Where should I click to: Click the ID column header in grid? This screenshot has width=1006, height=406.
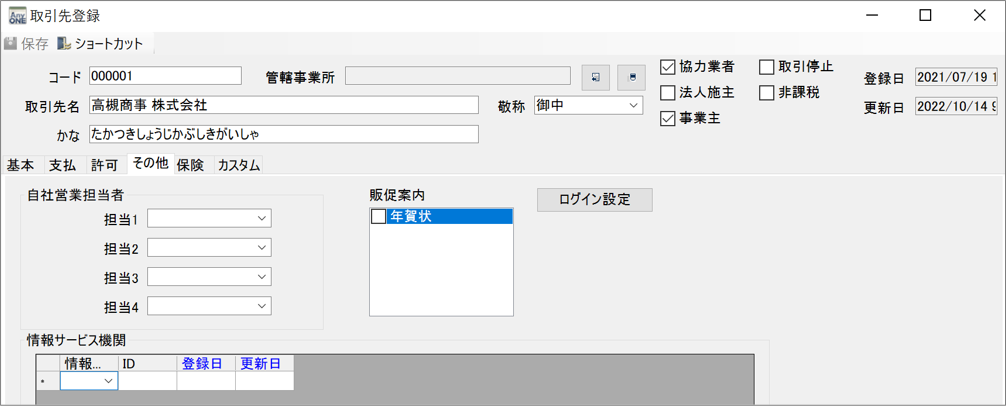148,364
